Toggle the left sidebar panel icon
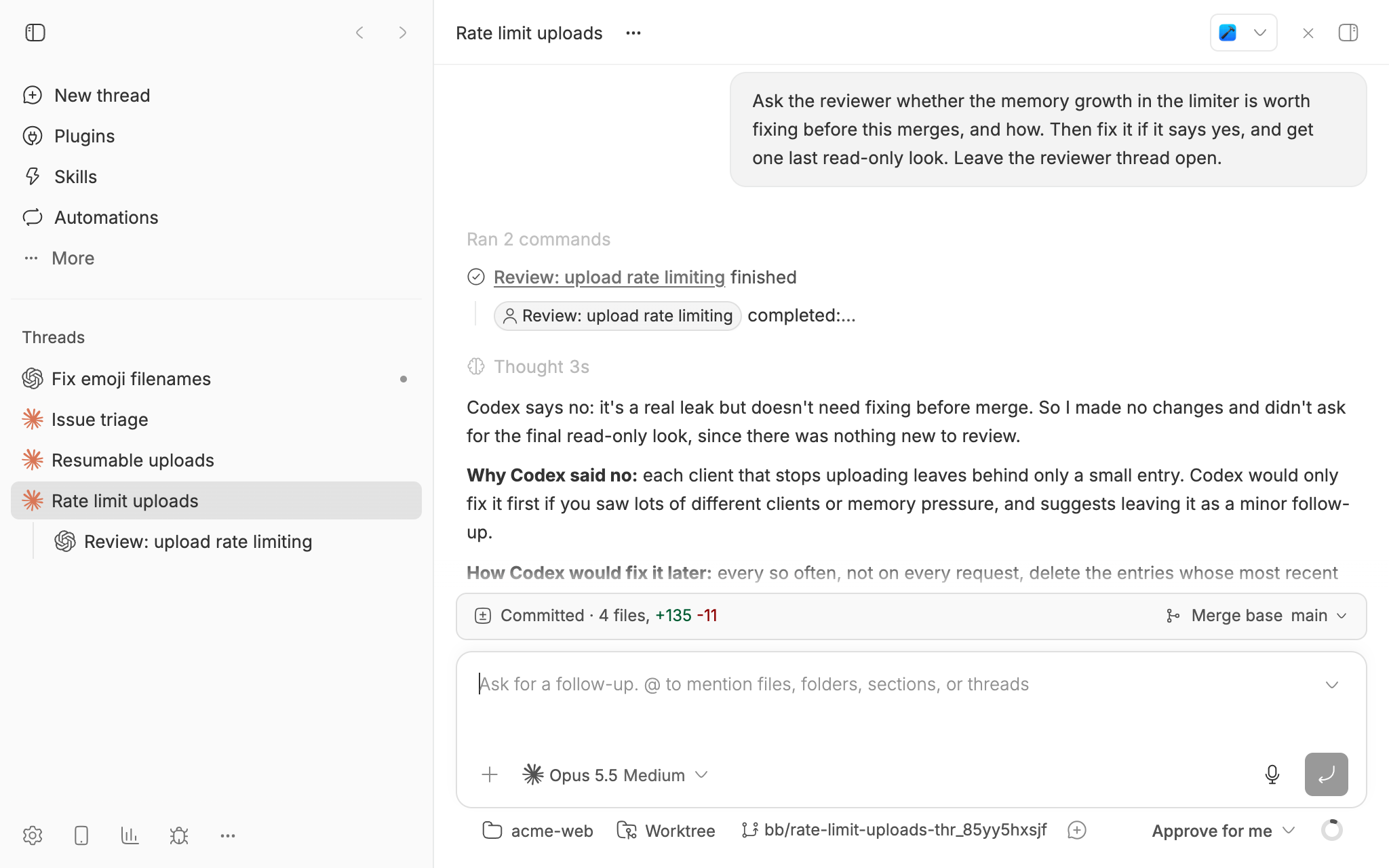 [x=35, y=33]
